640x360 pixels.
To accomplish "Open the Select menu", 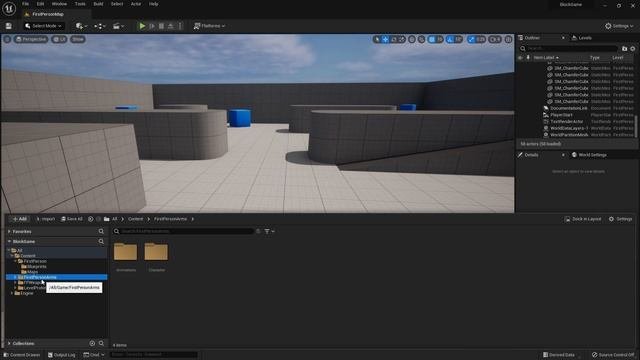I will (117, 4).
